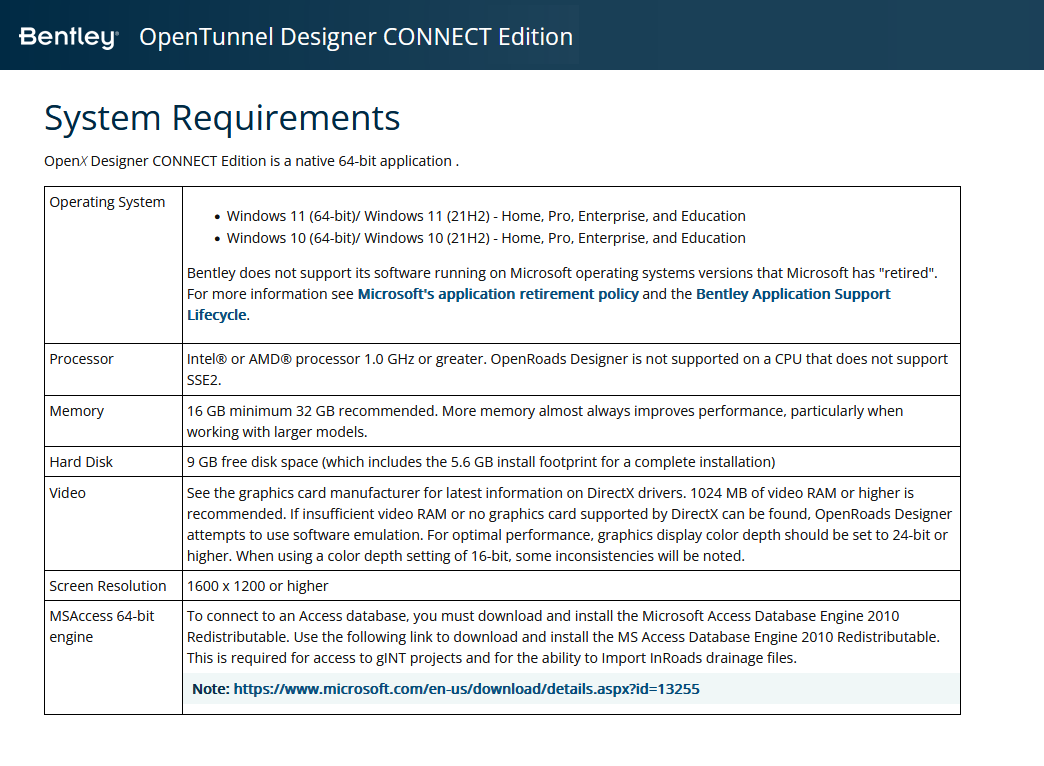Click the 'See the graphics card manufacturer' video text
Screen dimensions: 1044x766
[x=569, y=524]
